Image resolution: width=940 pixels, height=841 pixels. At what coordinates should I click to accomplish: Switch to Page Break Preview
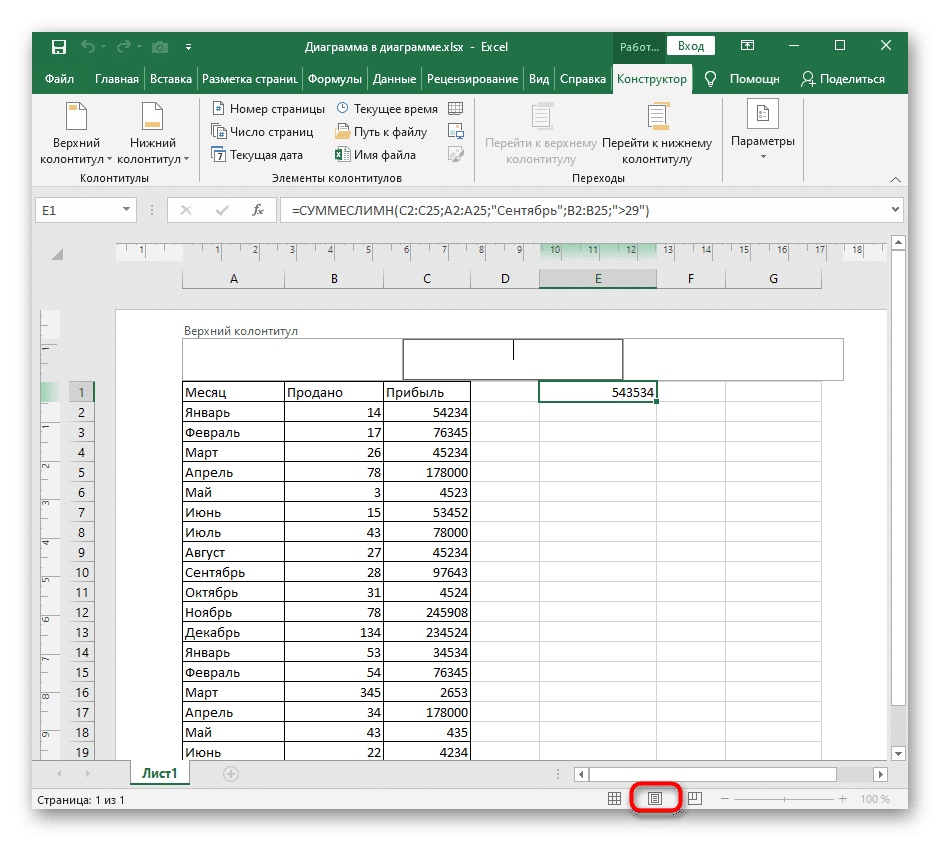click(695, 799)
